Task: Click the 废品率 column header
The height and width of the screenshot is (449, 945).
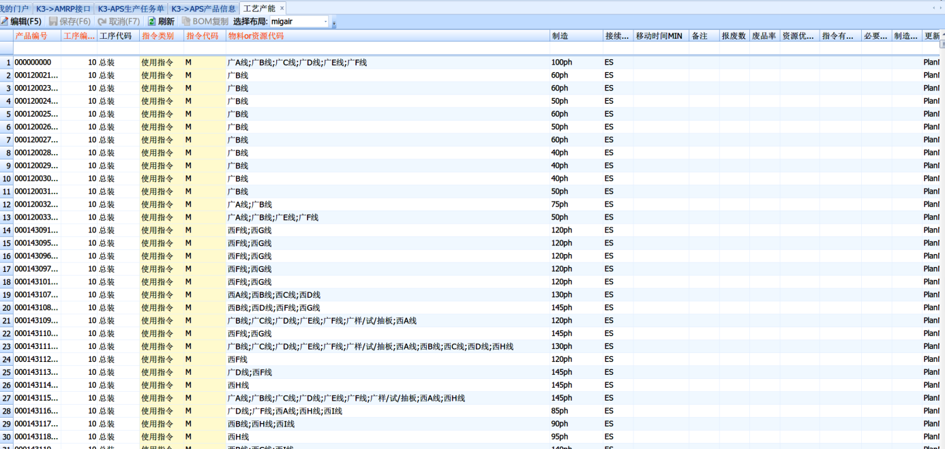Action: point(763,36)
